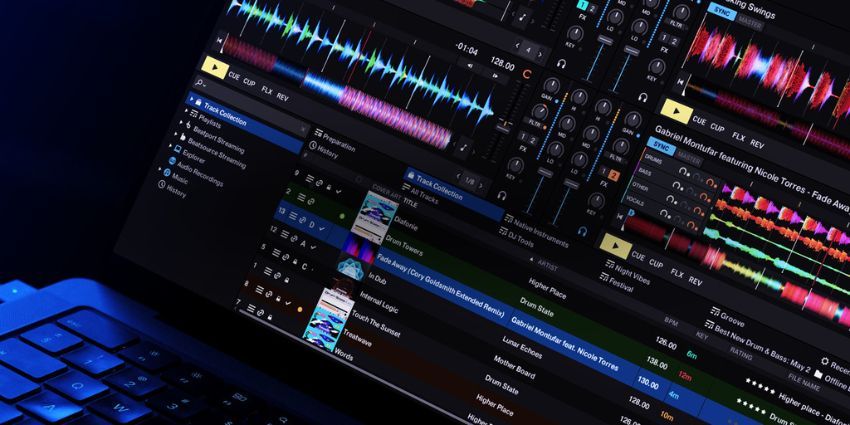Click CUE on the Fade Away deck

tap(638, 256)
